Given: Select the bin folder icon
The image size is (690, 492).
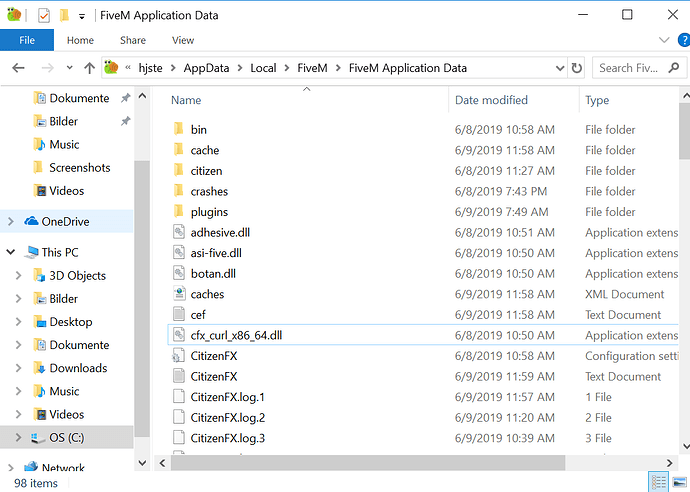Looking at the screenshot, I should (x=179, y=129).
